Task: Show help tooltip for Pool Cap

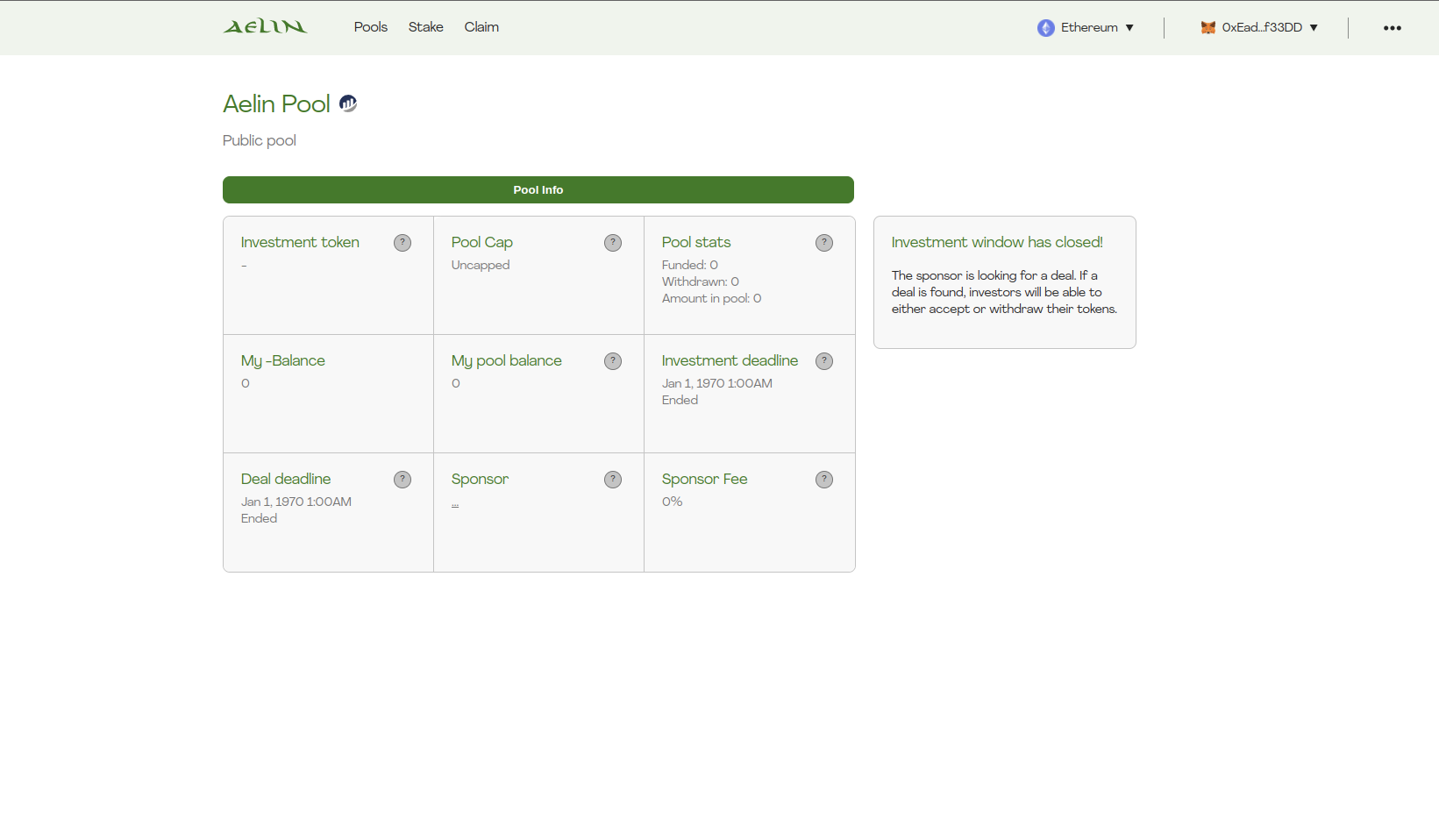Action: point(613,243)
